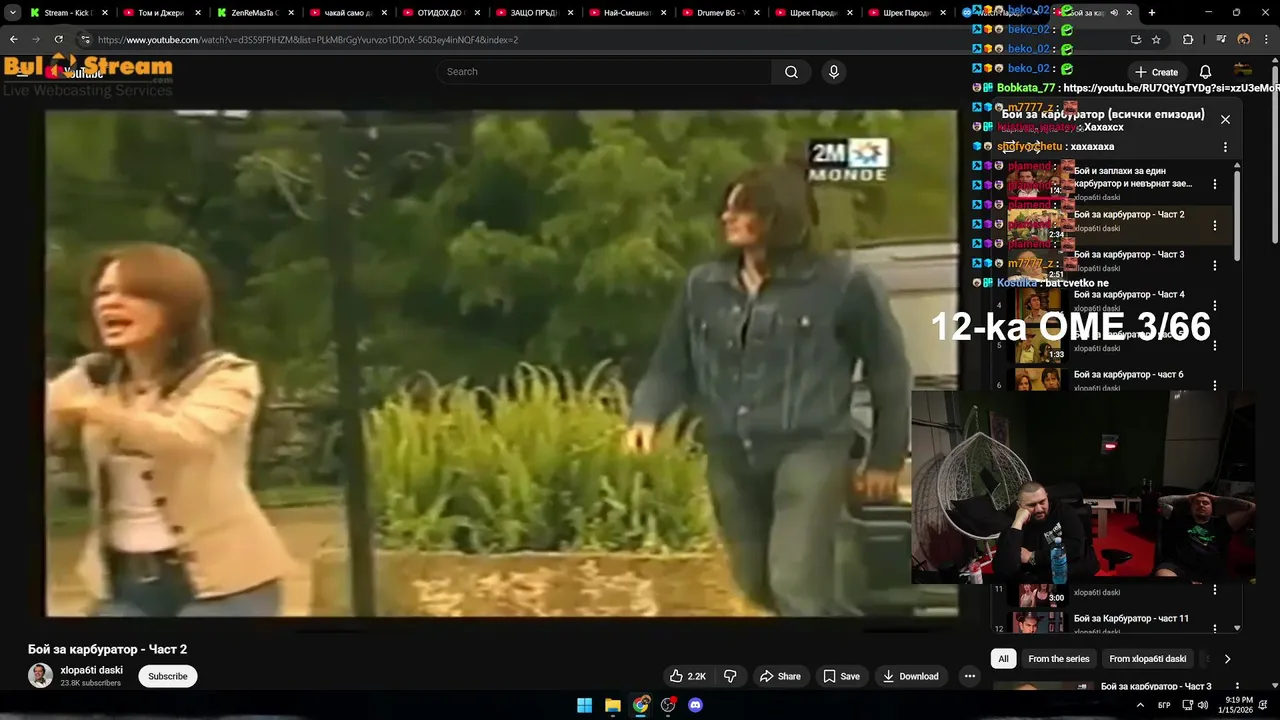Open Discord from the taskbar
The image size is (1280, 720).
696,705
